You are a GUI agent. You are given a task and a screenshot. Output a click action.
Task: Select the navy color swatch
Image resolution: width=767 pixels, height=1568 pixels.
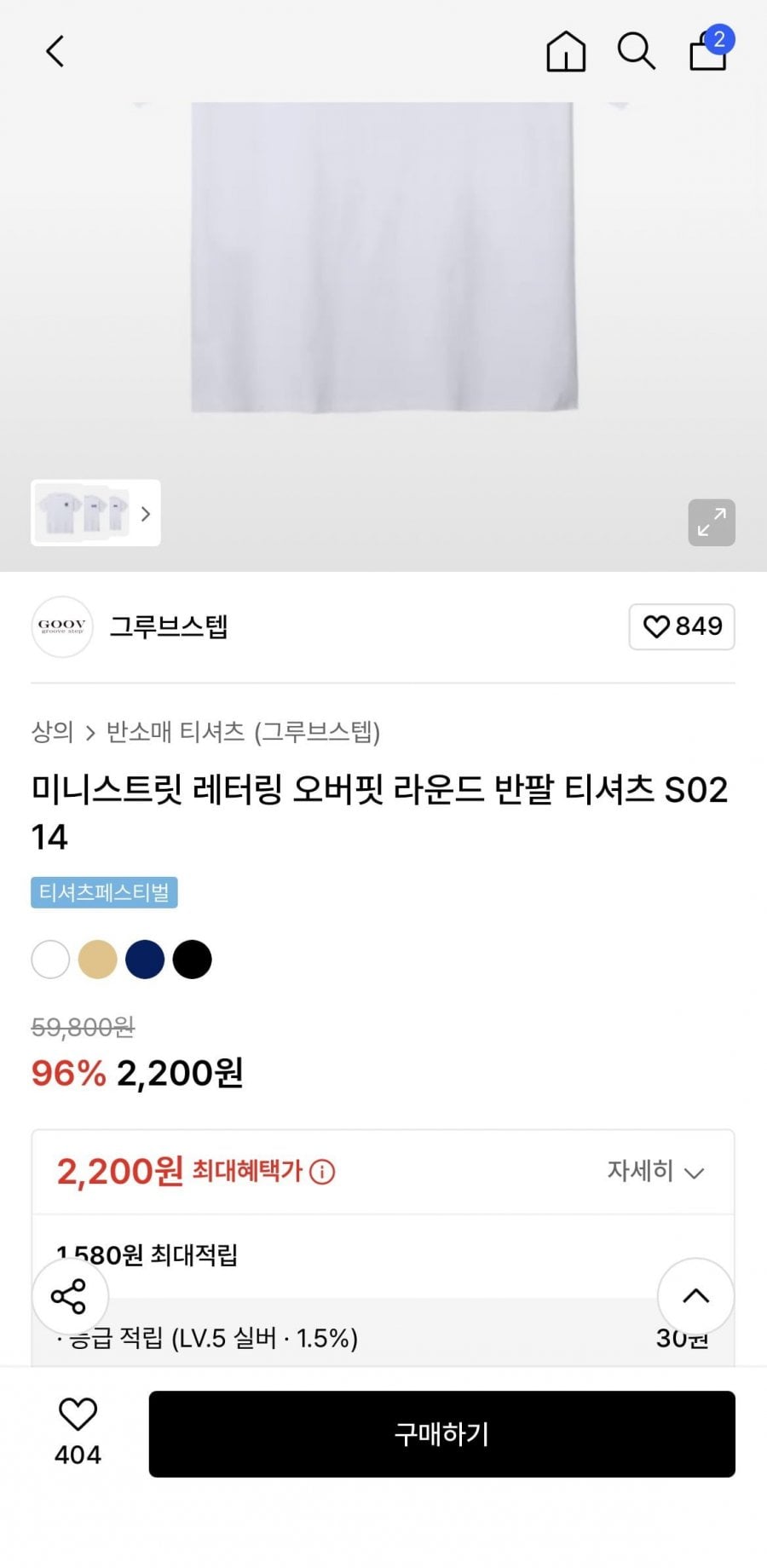(x=145, y=960)
